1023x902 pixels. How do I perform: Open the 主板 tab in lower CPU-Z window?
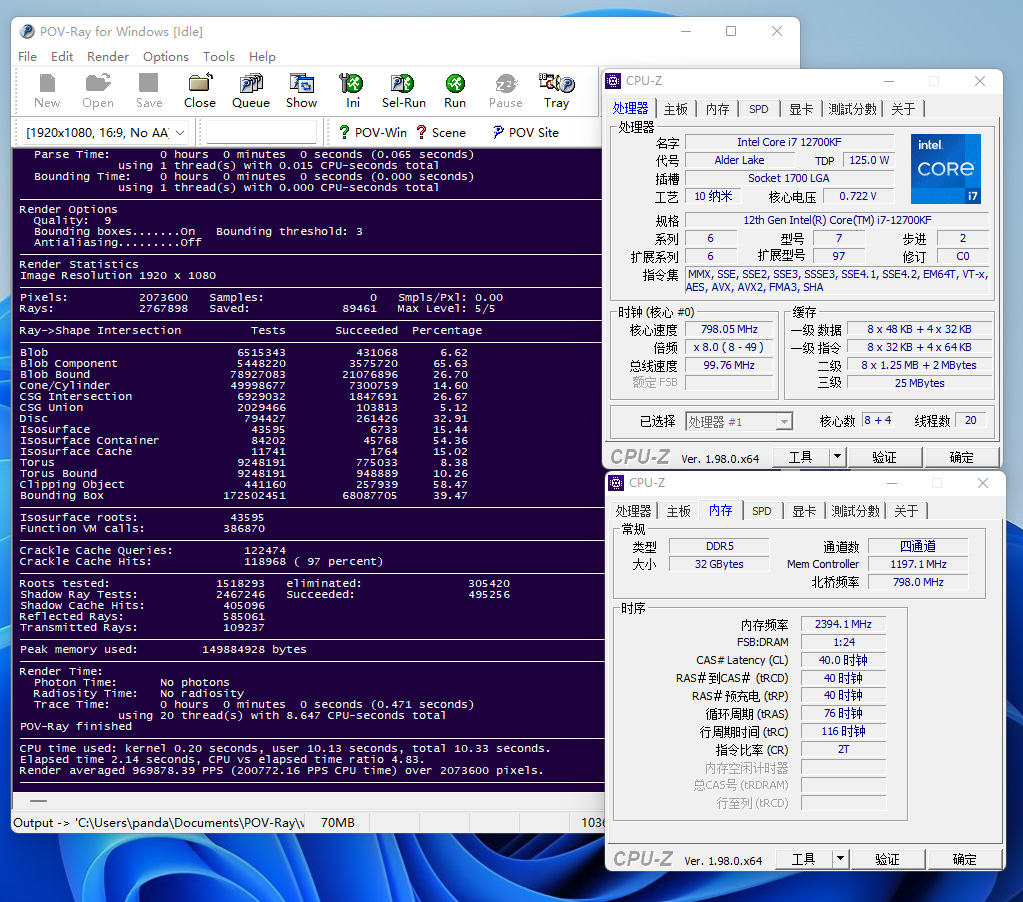[x=678, y=511]
